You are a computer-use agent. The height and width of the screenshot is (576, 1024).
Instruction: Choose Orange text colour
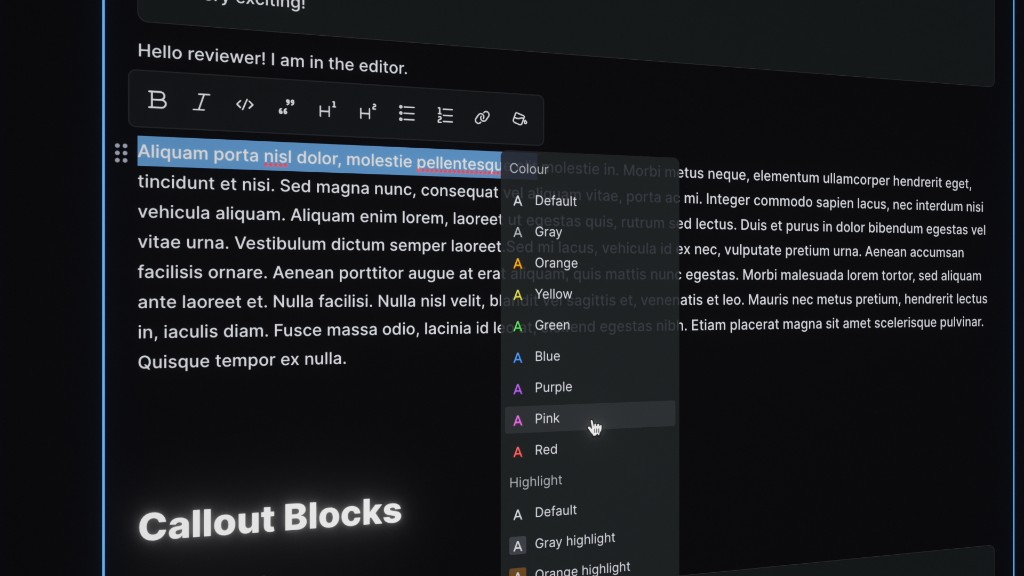pyautogui.click(x=590, y=263)
